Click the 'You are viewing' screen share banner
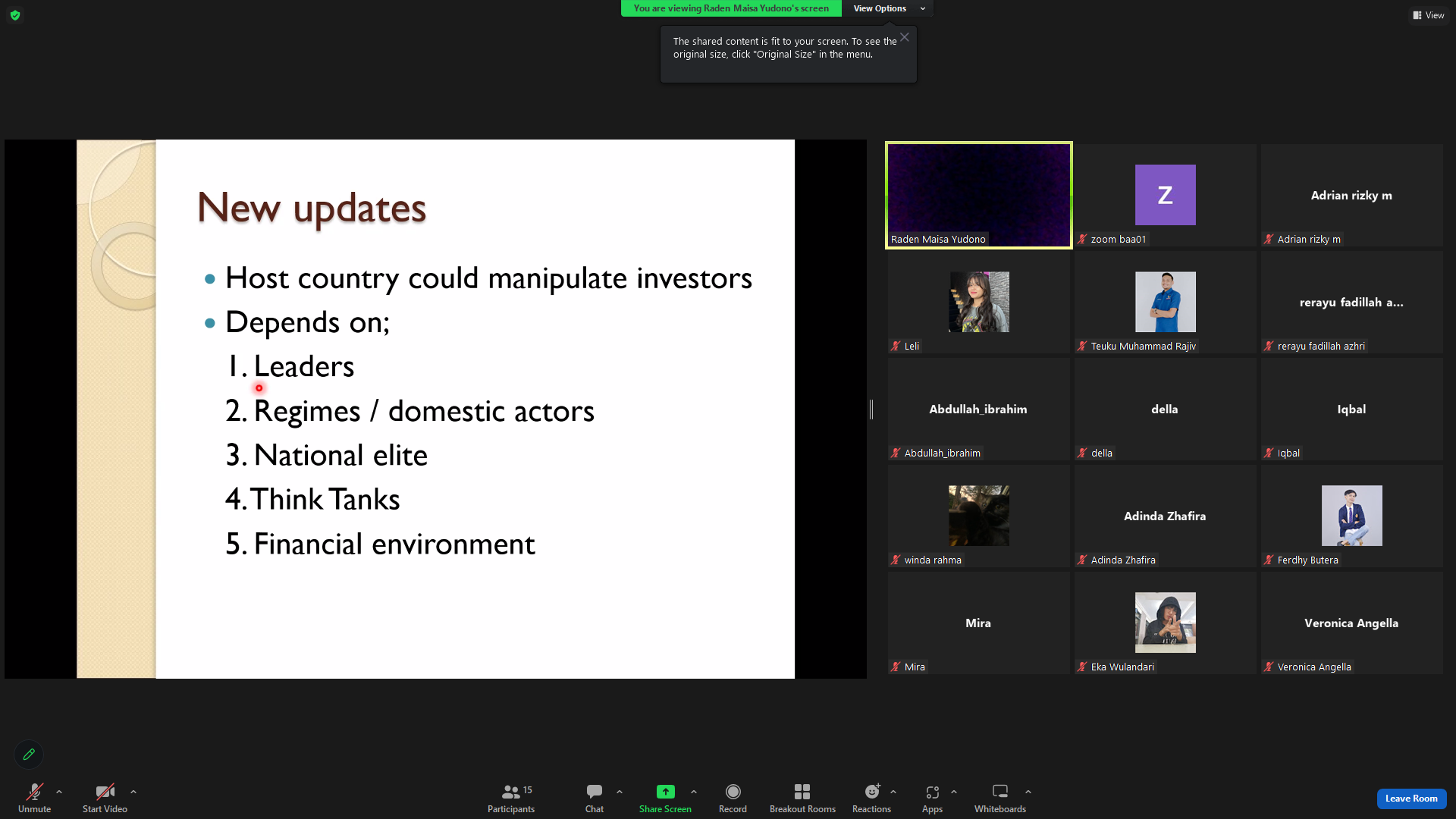1456x819 pixels. (731, 8)
